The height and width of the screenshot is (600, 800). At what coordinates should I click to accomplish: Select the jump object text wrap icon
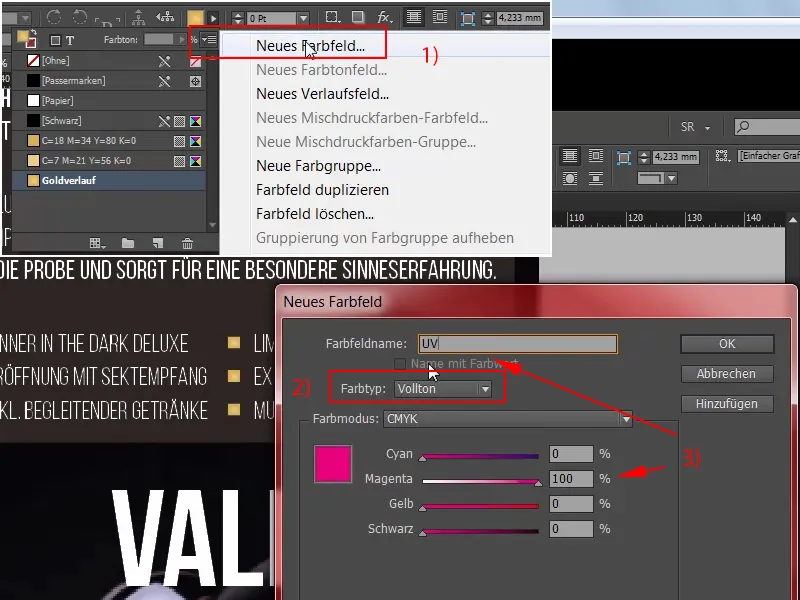tap(595, 179)
